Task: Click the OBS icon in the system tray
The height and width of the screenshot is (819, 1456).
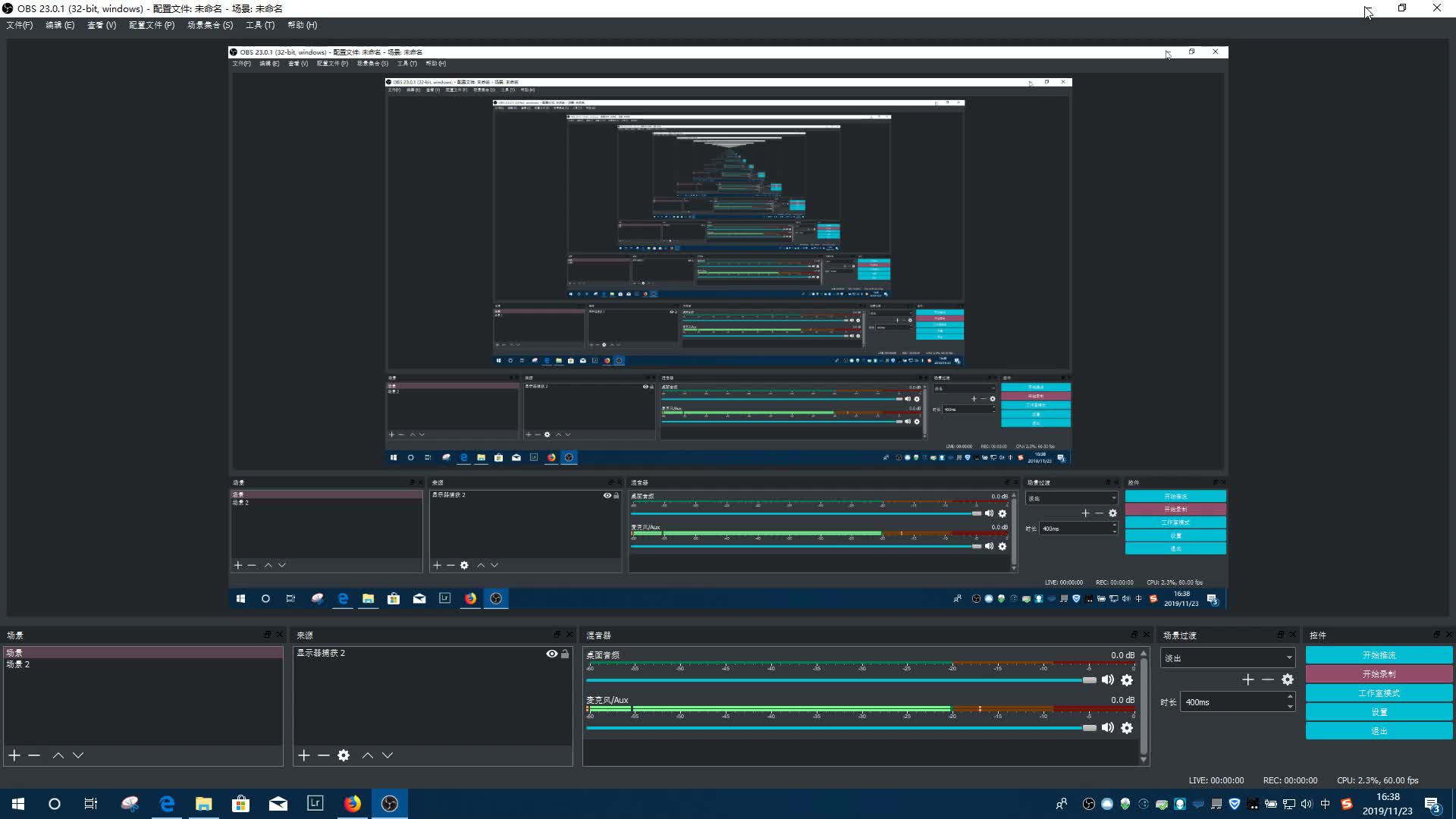Action: coord(1089,804)
